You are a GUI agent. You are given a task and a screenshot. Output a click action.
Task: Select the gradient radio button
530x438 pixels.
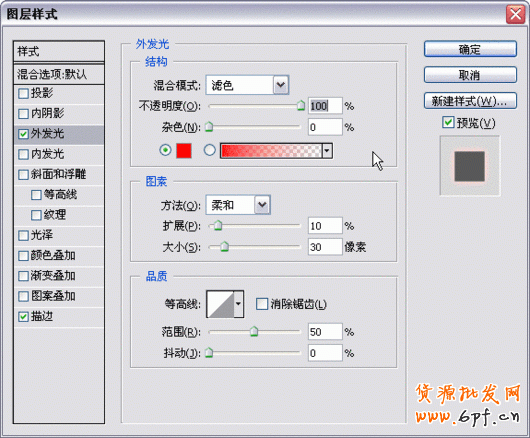[x=210, y=150]
